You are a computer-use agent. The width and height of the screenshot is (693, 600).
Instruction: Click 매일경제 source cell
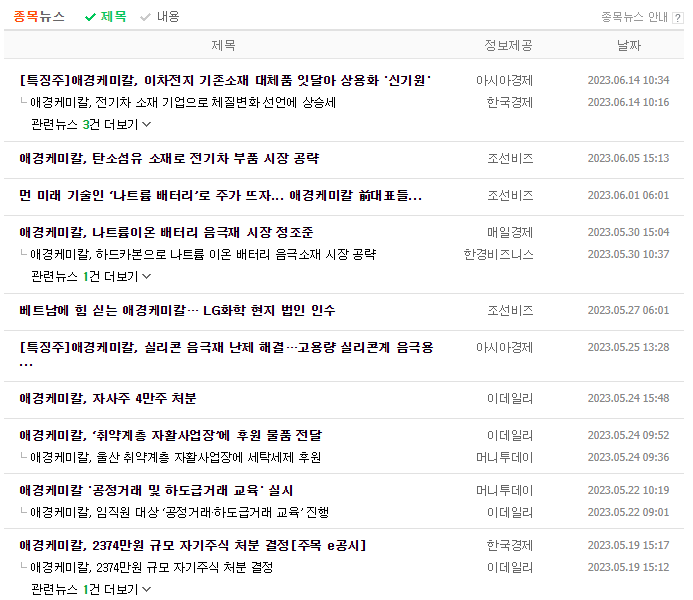(x=510, y=232)
